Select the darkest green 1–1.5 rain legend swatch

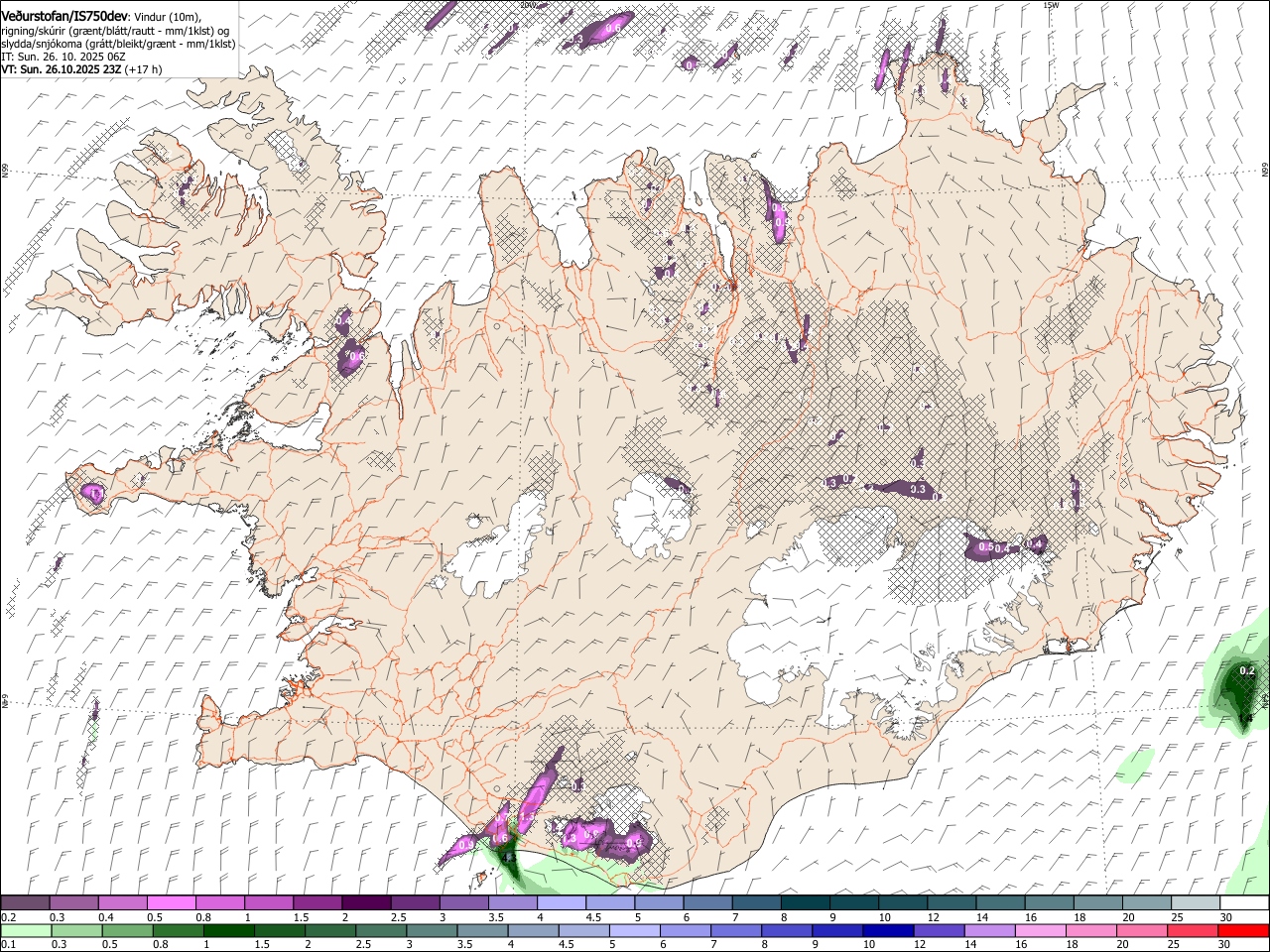tap(228, 931)
